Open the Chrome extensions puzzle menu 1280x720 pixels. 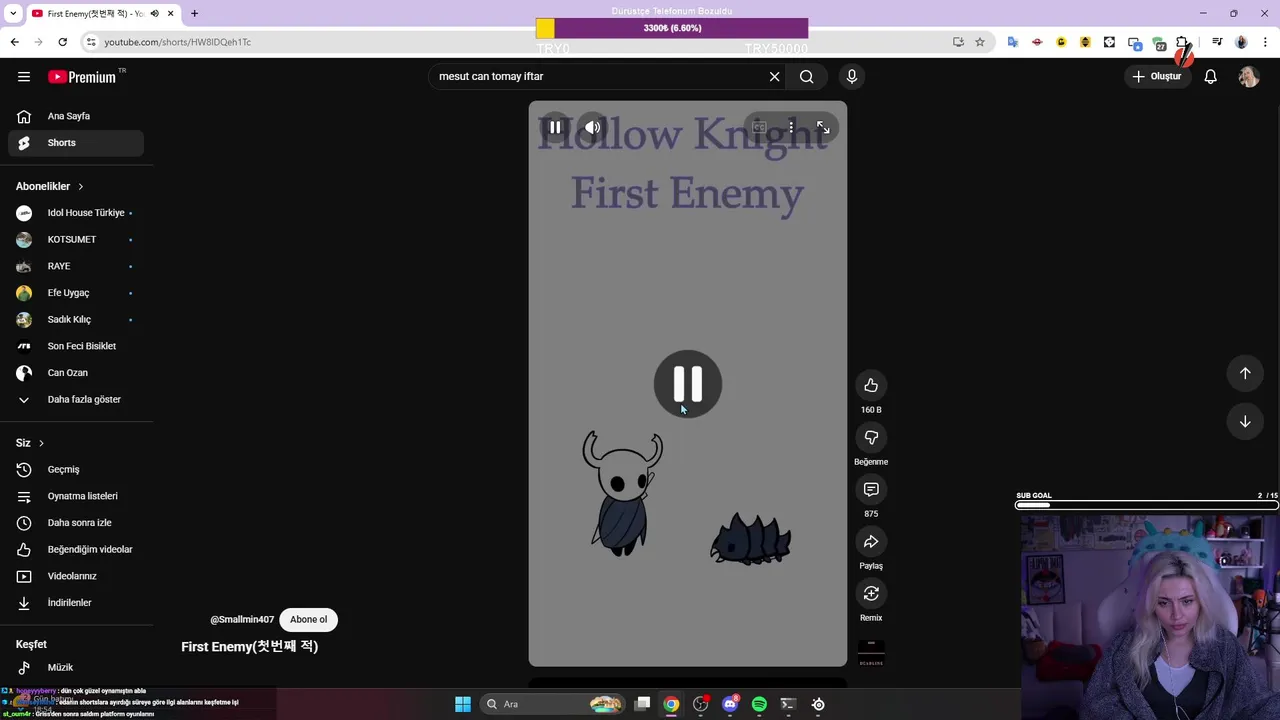coord(1183,42)
